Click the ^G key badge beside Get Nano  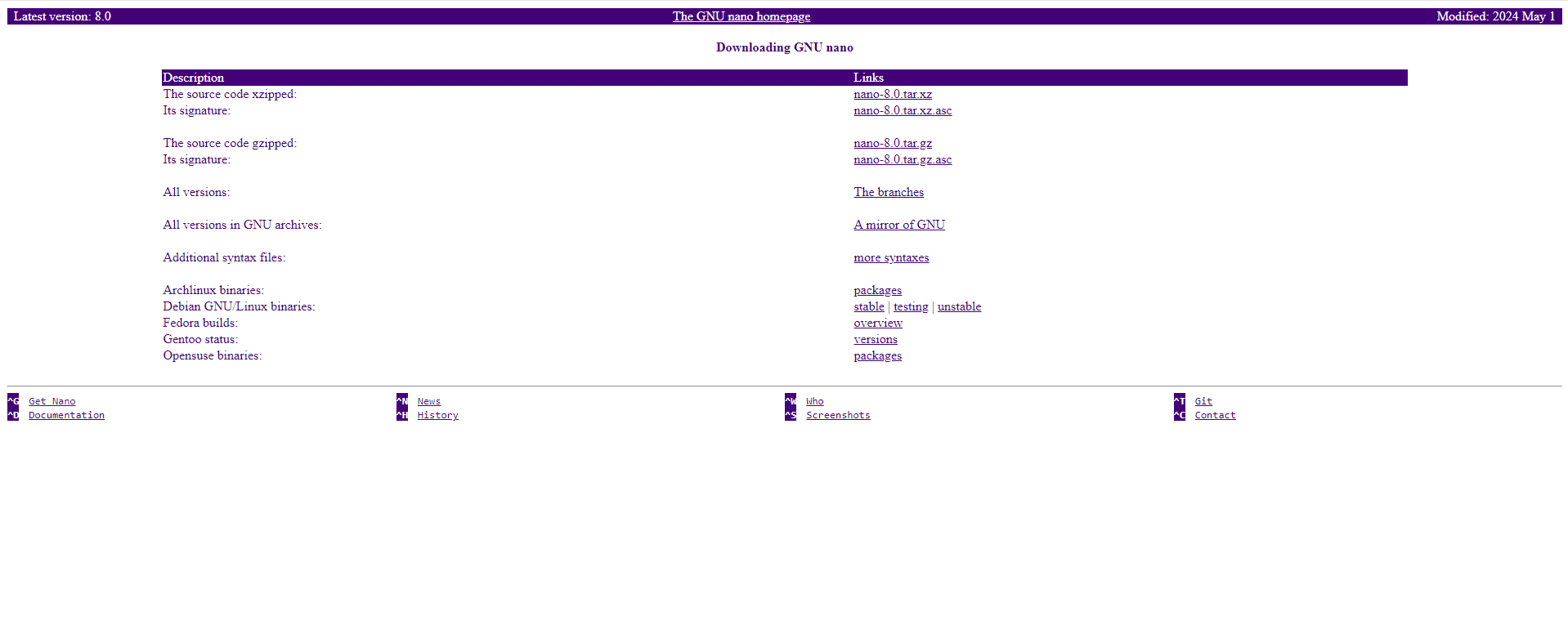13,401
